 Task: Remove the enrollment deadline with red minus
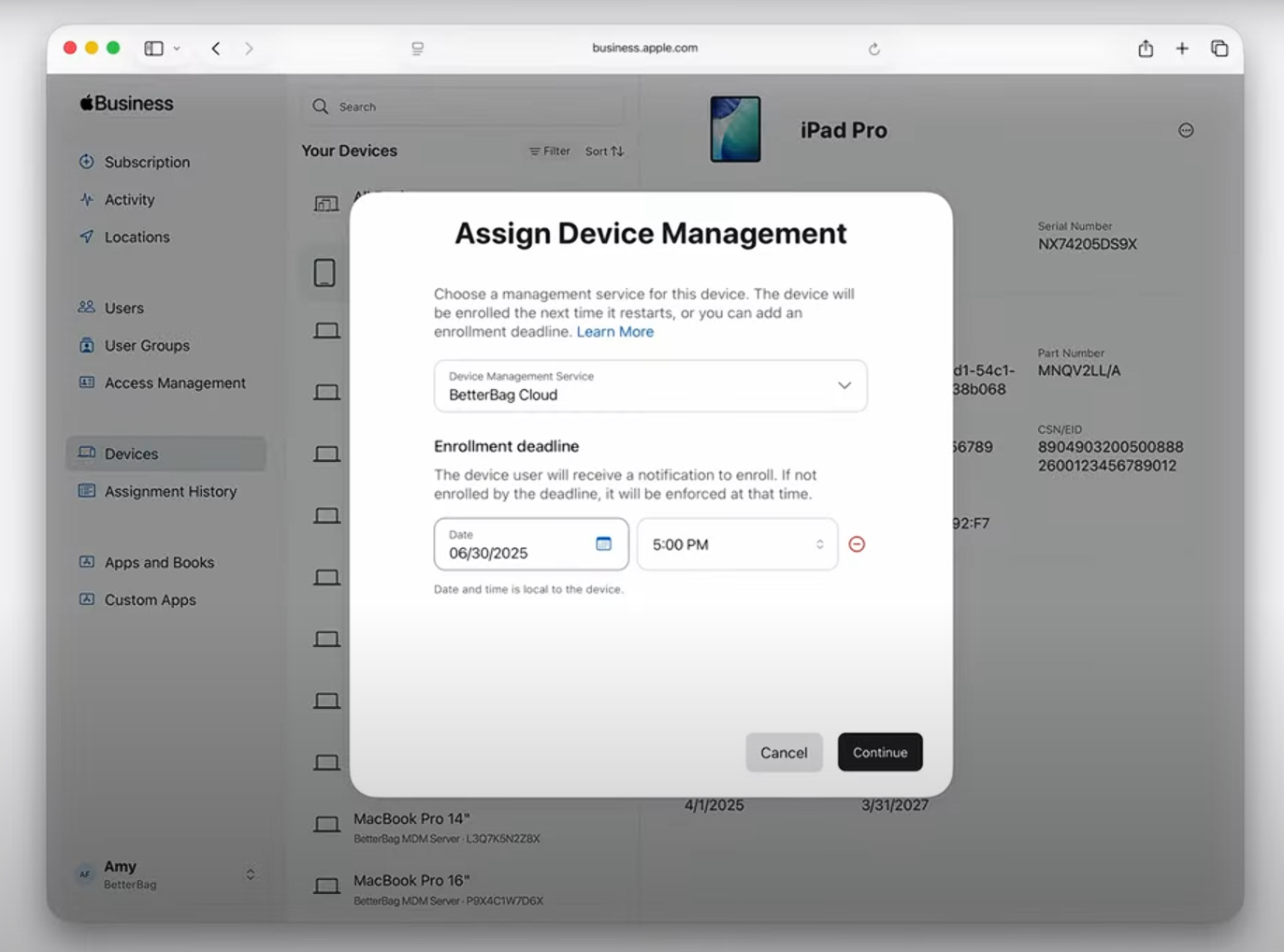[857, 544]
